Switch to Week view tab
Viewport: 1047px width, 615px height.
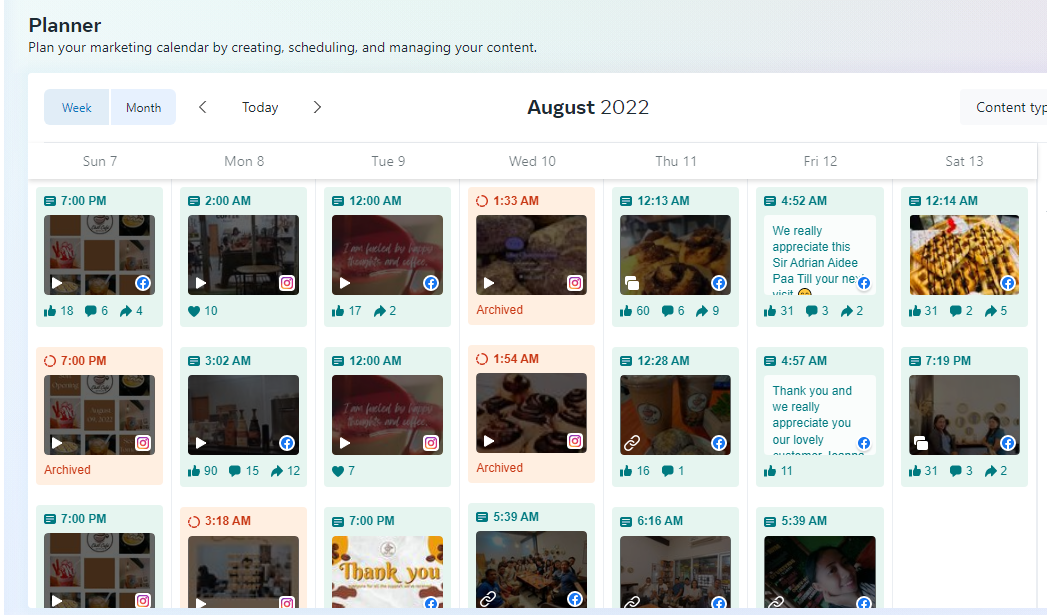tap(77, 108)
